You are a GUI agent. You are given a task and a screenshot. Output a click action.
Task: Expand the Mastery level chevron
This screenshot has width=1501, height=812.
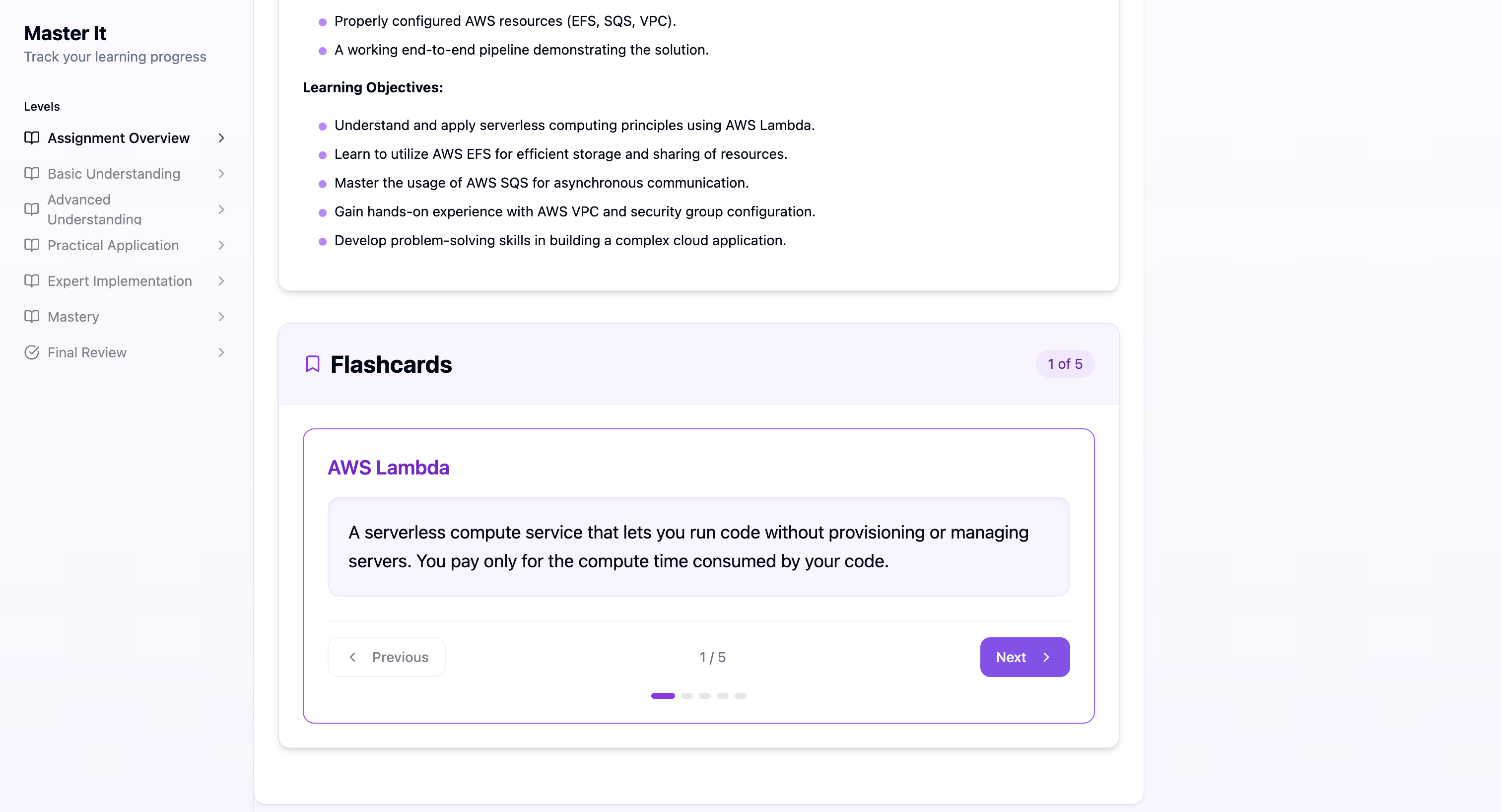click(221, 317)
